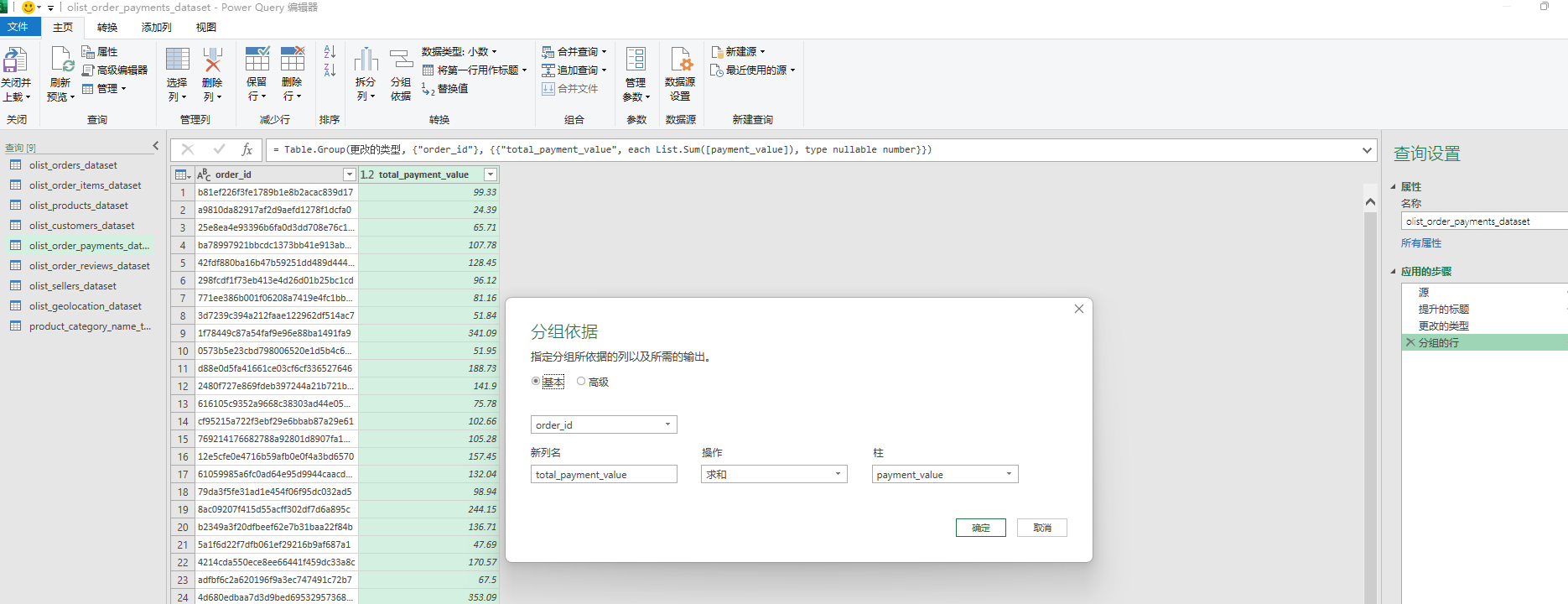The image size is (1568, 604).
Task: Switch to 视图 ribbon tab
Action: click(206, 28)
